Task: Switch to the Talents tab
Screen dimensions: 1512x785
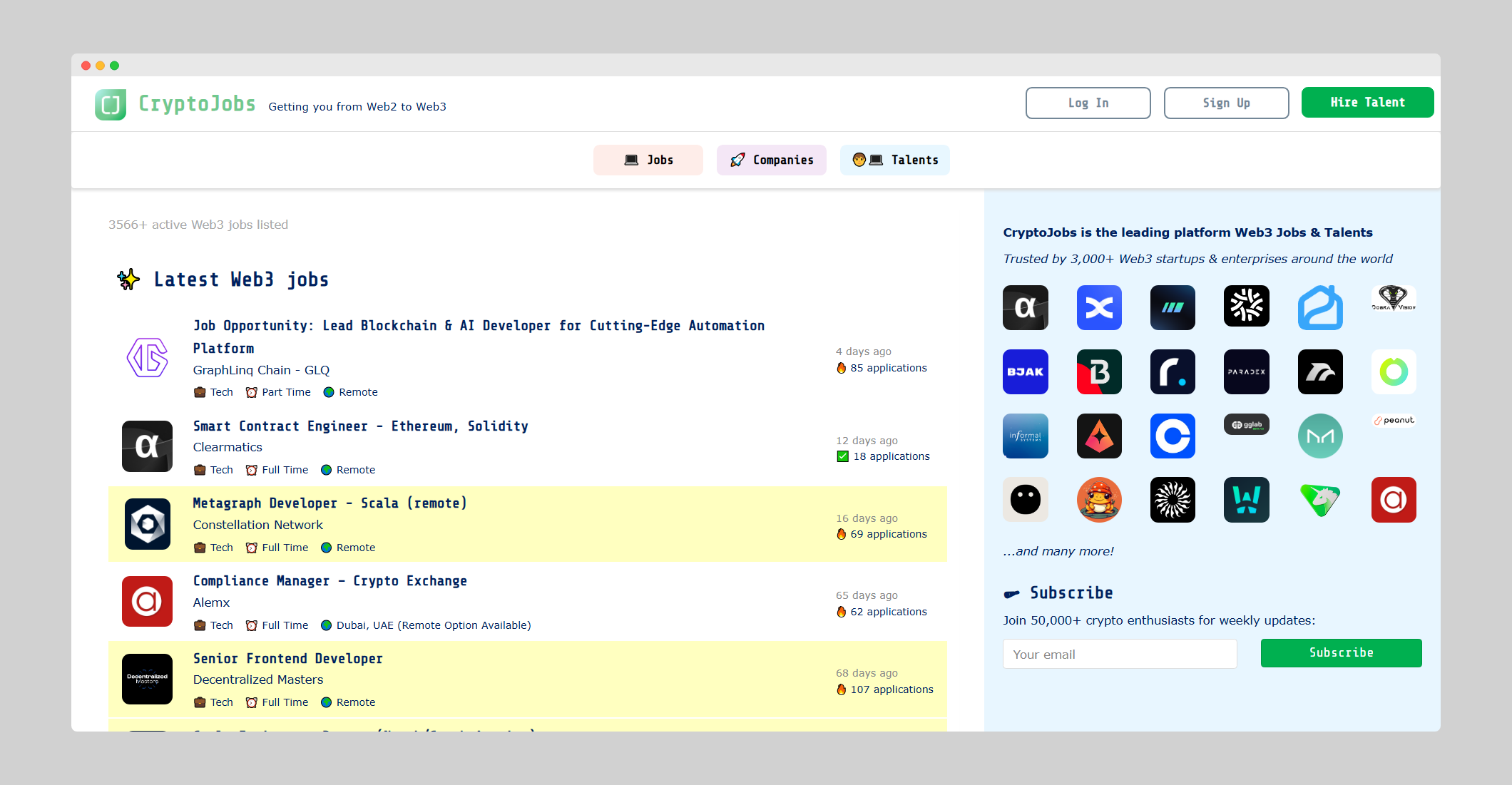Action: 895,160
